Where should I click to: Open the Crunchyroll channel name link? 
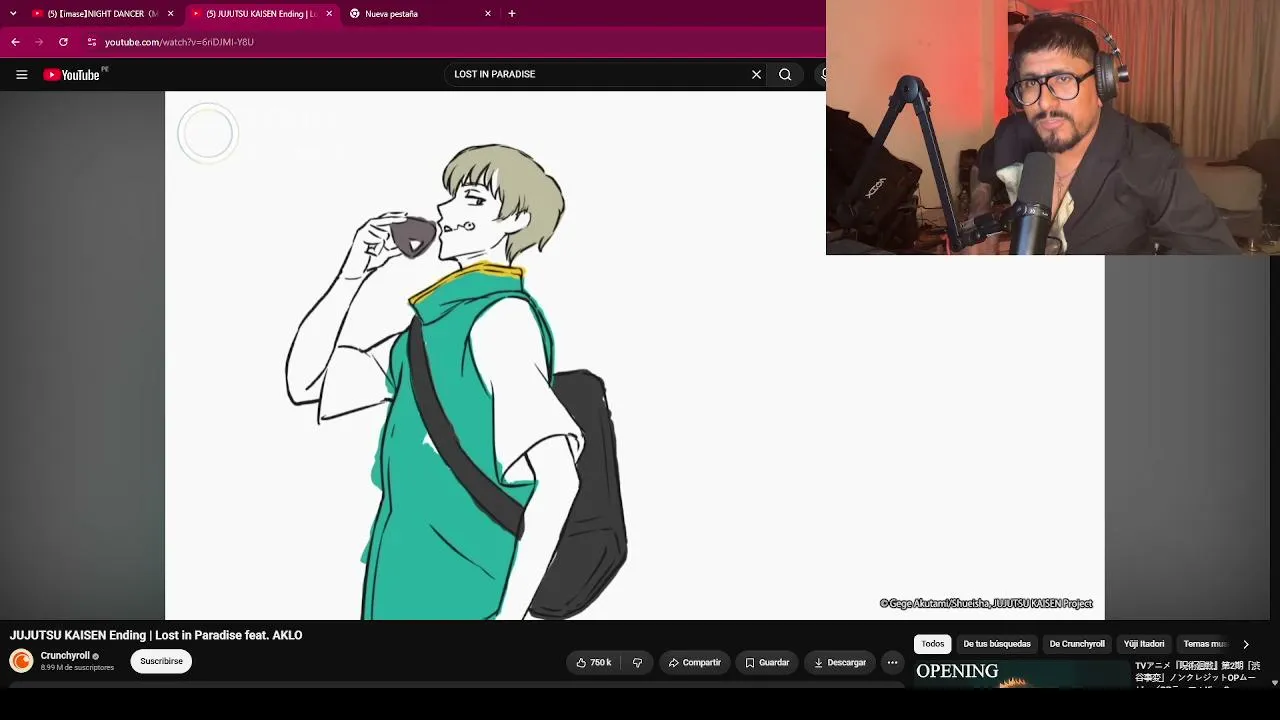tap(65, 656)
